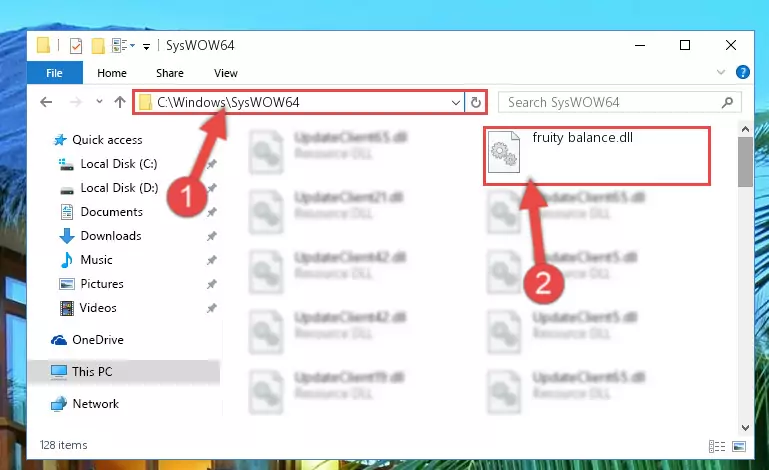Click the Network icon in sidebar
Viewport: 769px width, 470px height.
click(x=59, y=404)
